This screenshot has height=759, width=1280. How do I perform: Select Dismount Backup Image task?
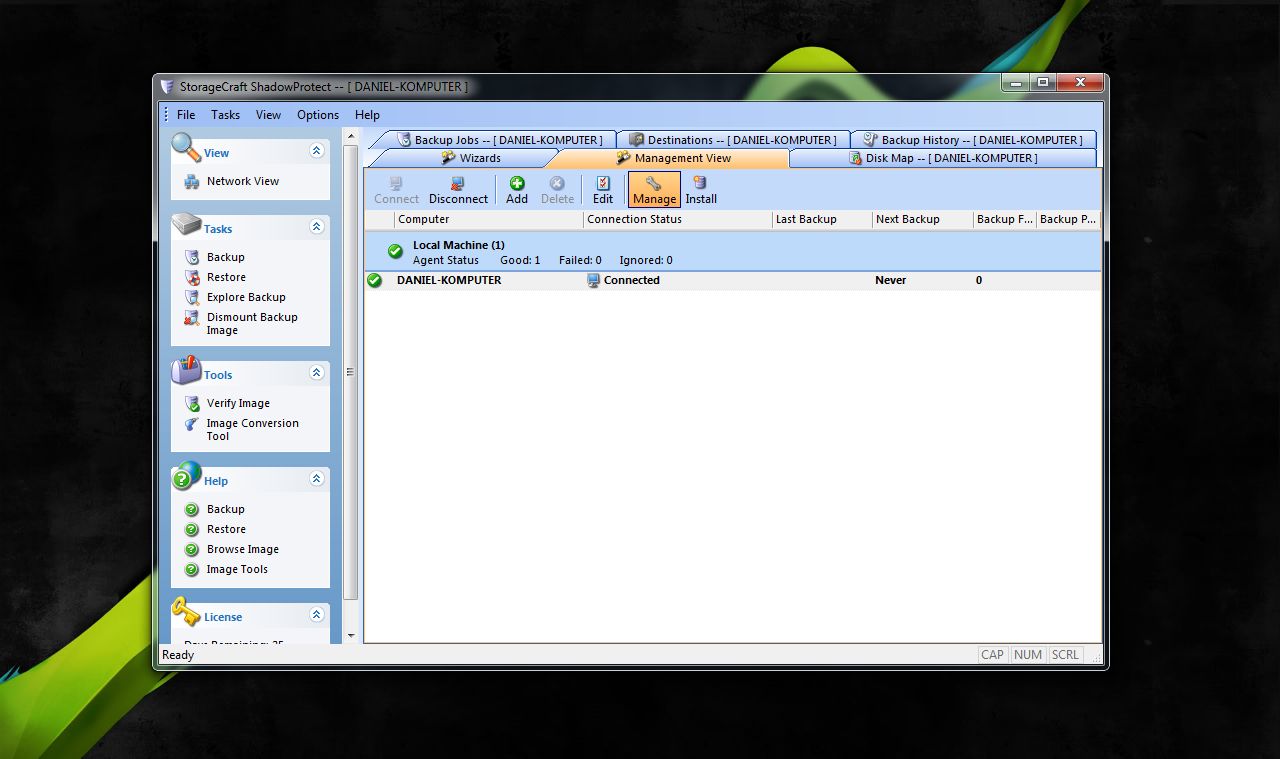point(252,323)
